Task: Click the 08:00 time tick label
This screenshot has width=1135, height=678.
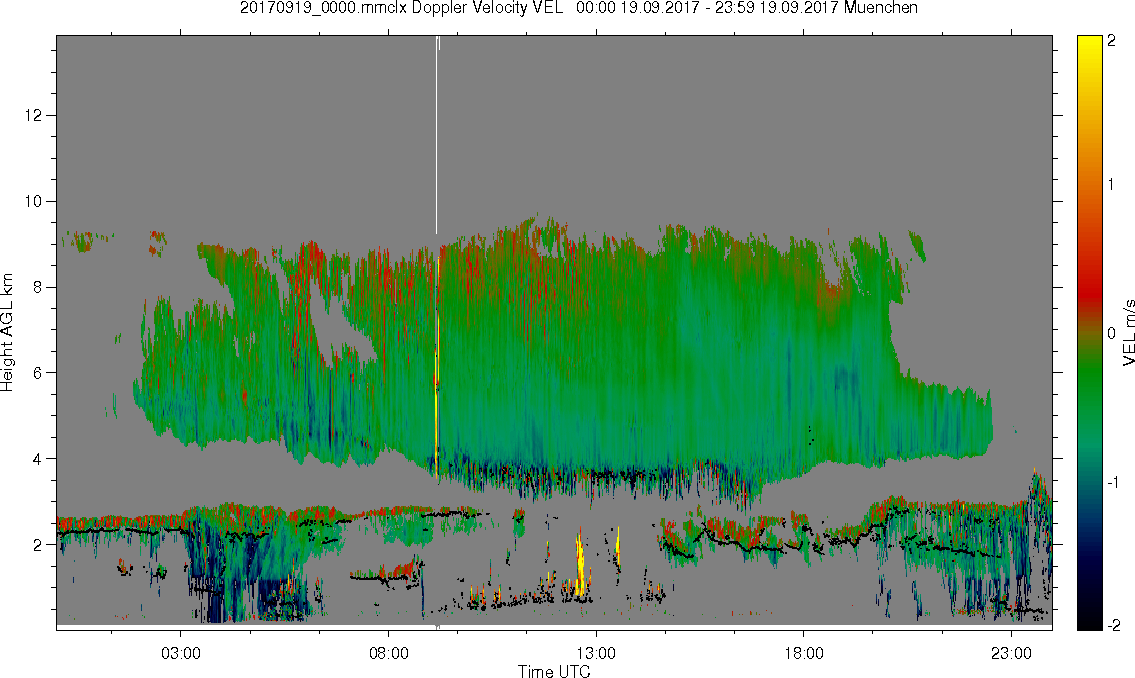Action: pyautogui.click(x=388, y=653)
